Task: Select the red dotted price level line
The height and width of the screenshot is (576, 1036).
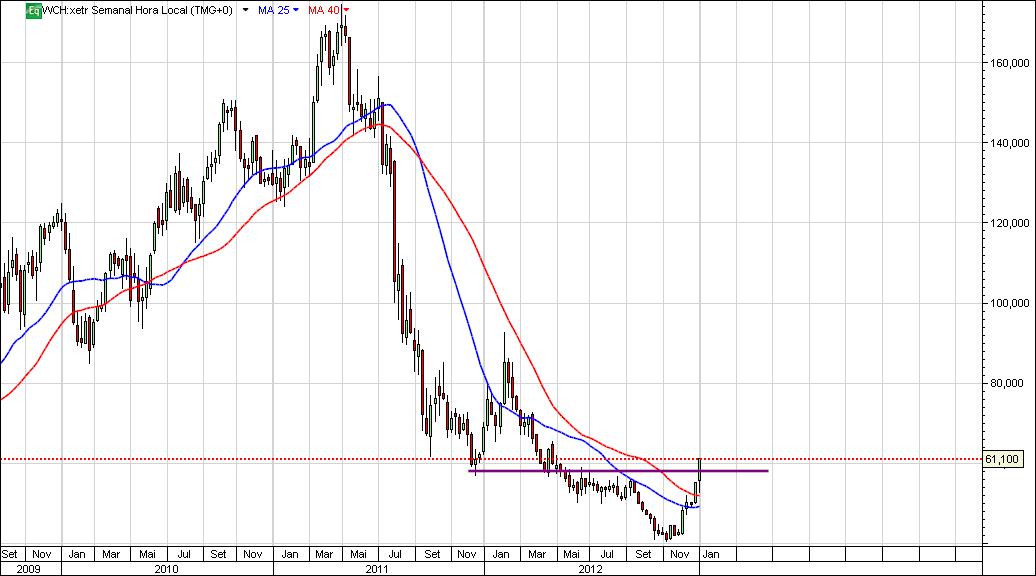Action: coord(491,459)
